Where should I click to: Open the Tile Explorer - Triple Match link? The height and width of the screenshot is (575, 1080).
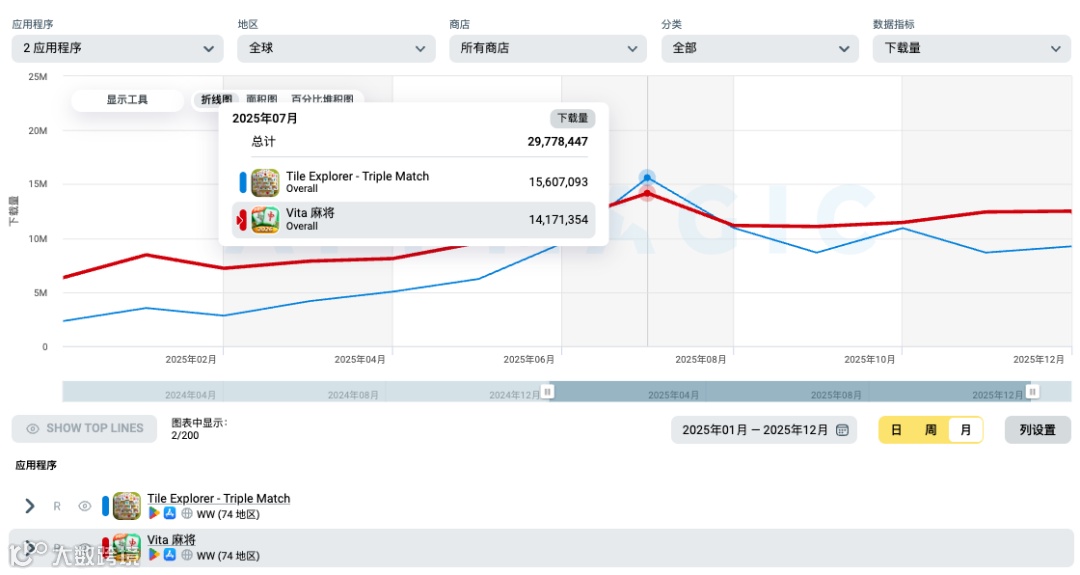(x=218, y=499)
